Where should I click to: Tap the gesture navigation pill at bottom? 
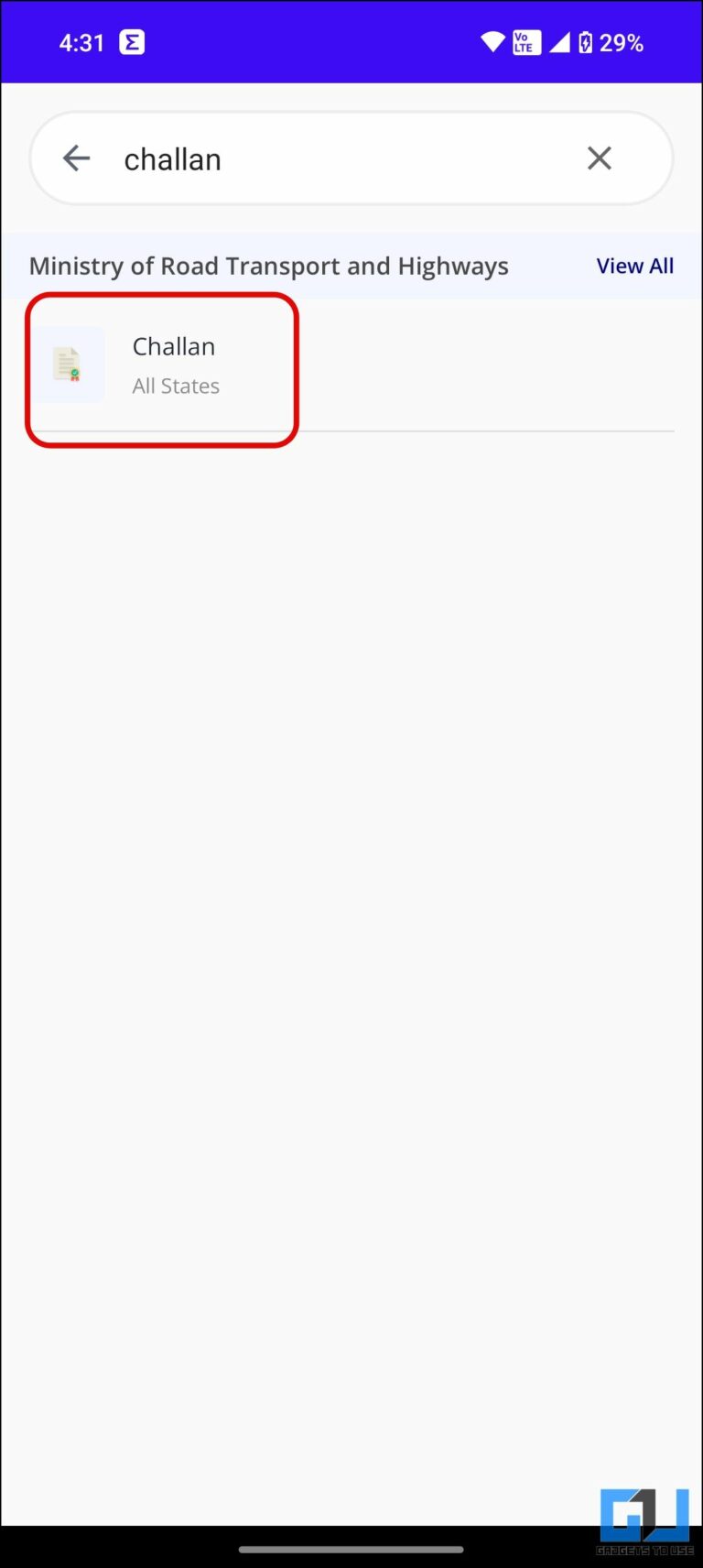click(x=351, y=1550)
